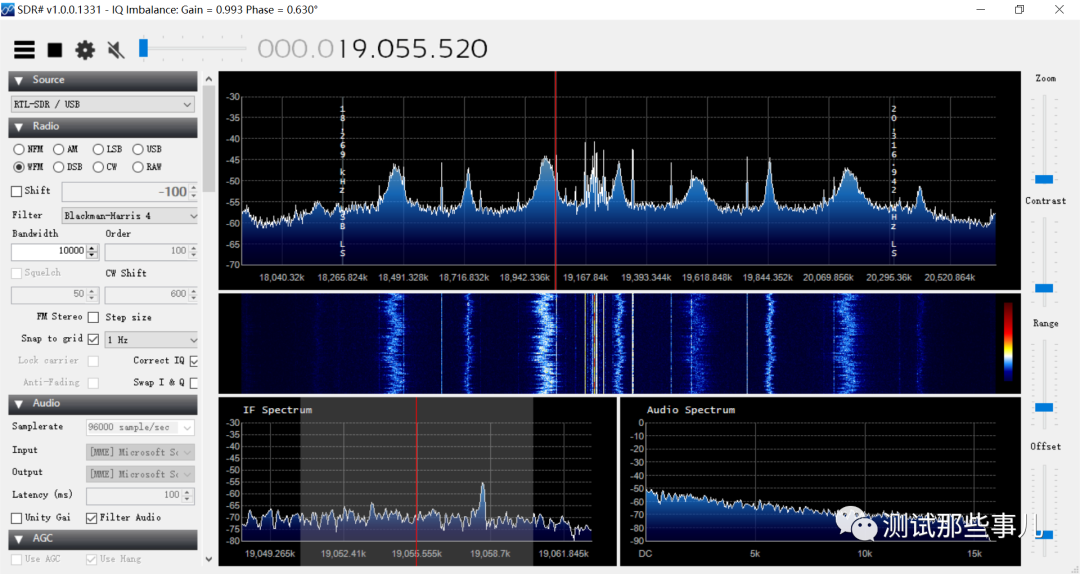This screenshot has width=1080, height=574.
Task: Click the frequency display 19.055.520
Action: coord(373,49)
